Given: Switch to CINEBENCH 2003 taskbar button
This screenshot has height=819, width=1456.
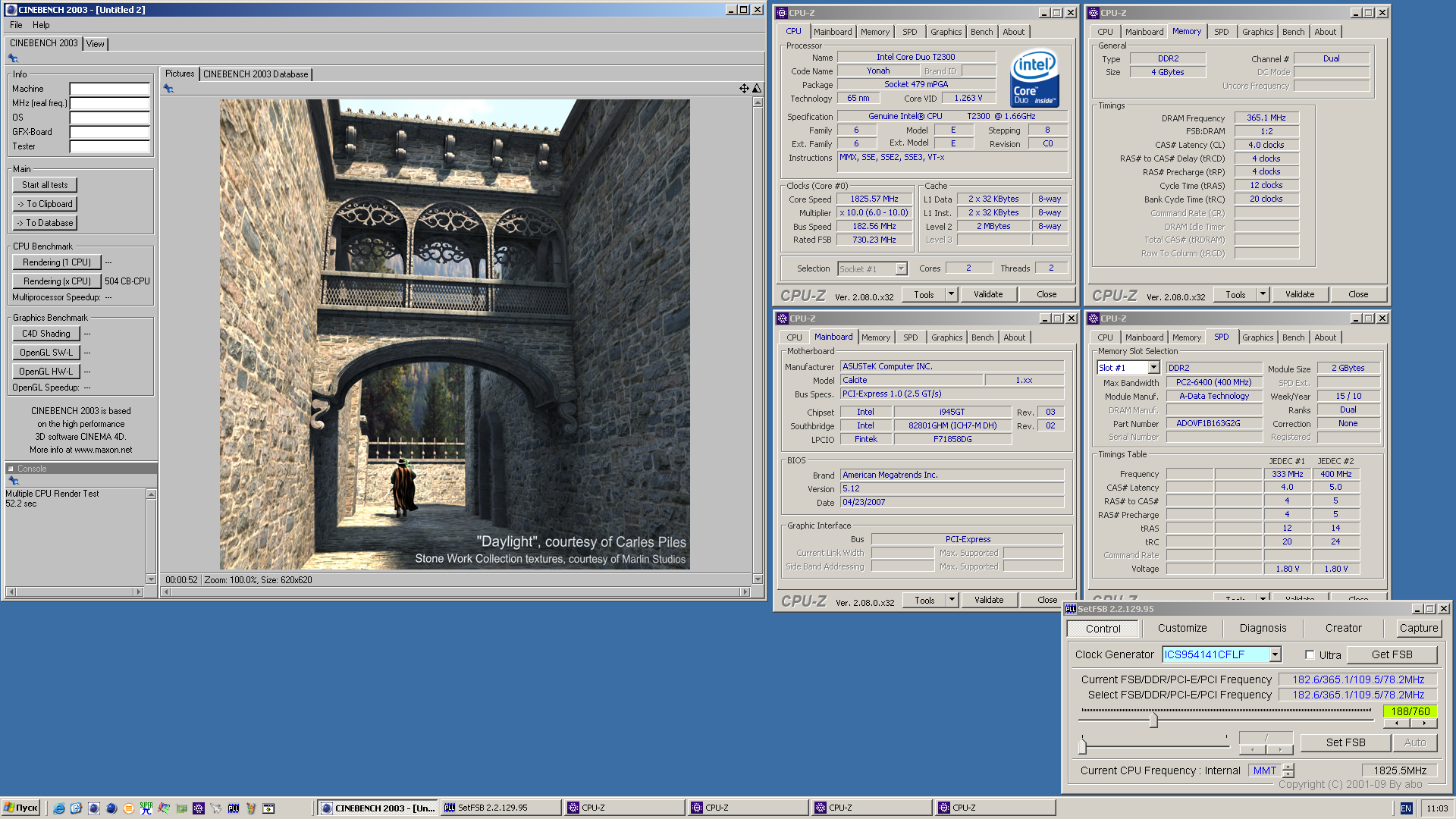Looking at the screenshot, I should click(x=378, y=808).
